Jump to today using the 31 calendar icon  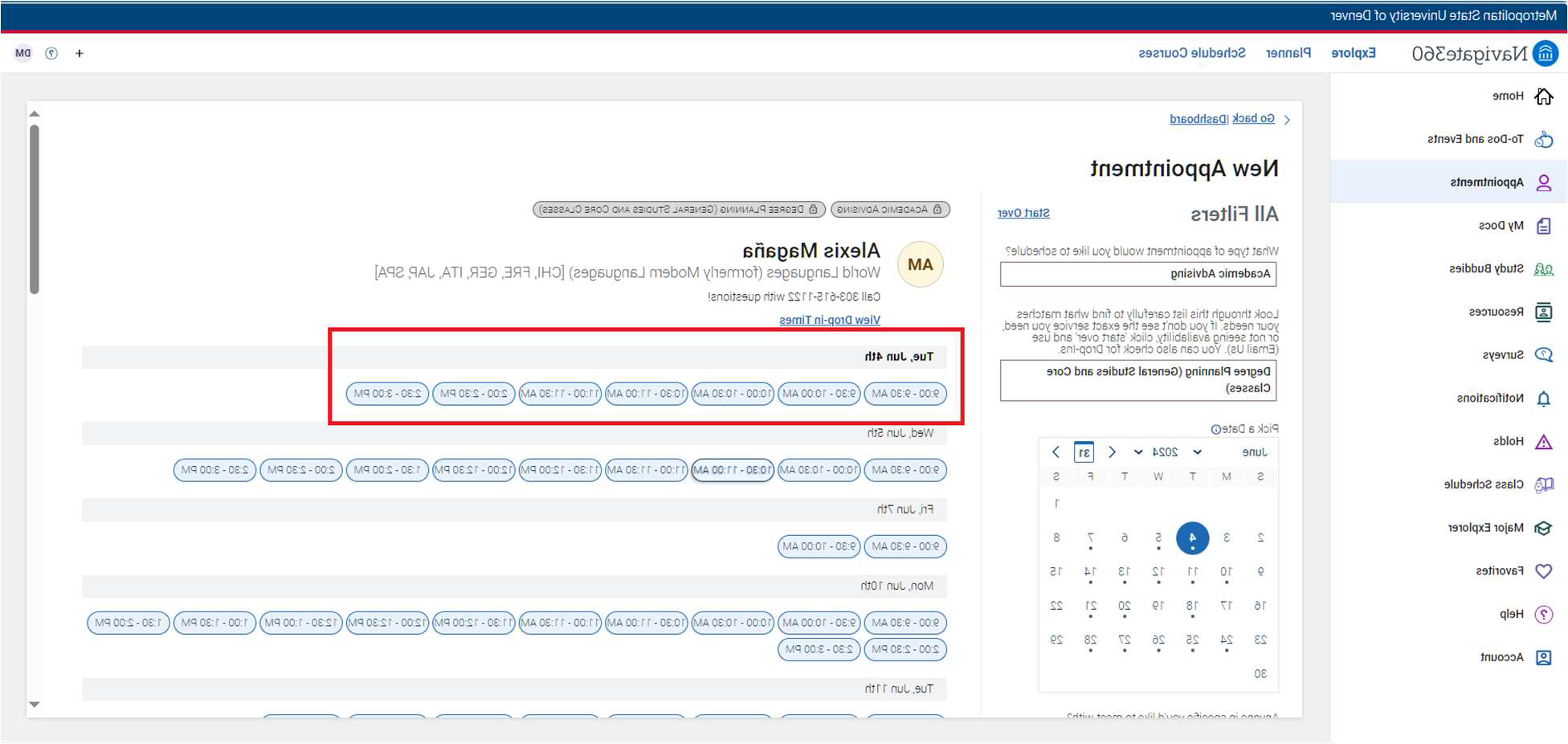click(x=1084, y=452)
